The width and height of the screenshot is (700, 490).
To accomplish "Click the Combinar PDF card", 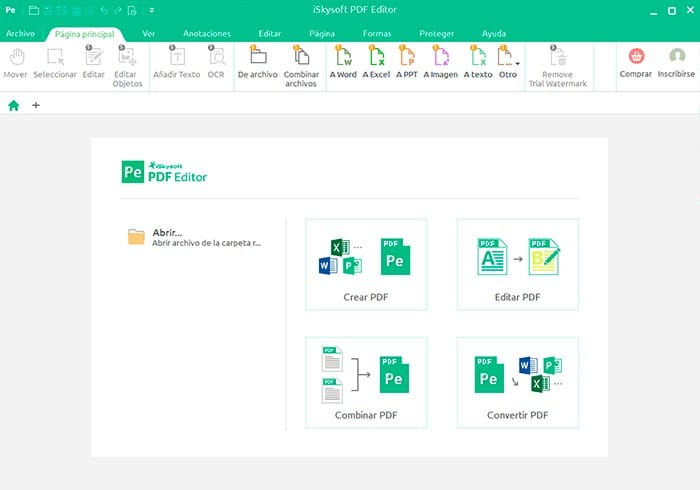I will (x=366, y=382).
